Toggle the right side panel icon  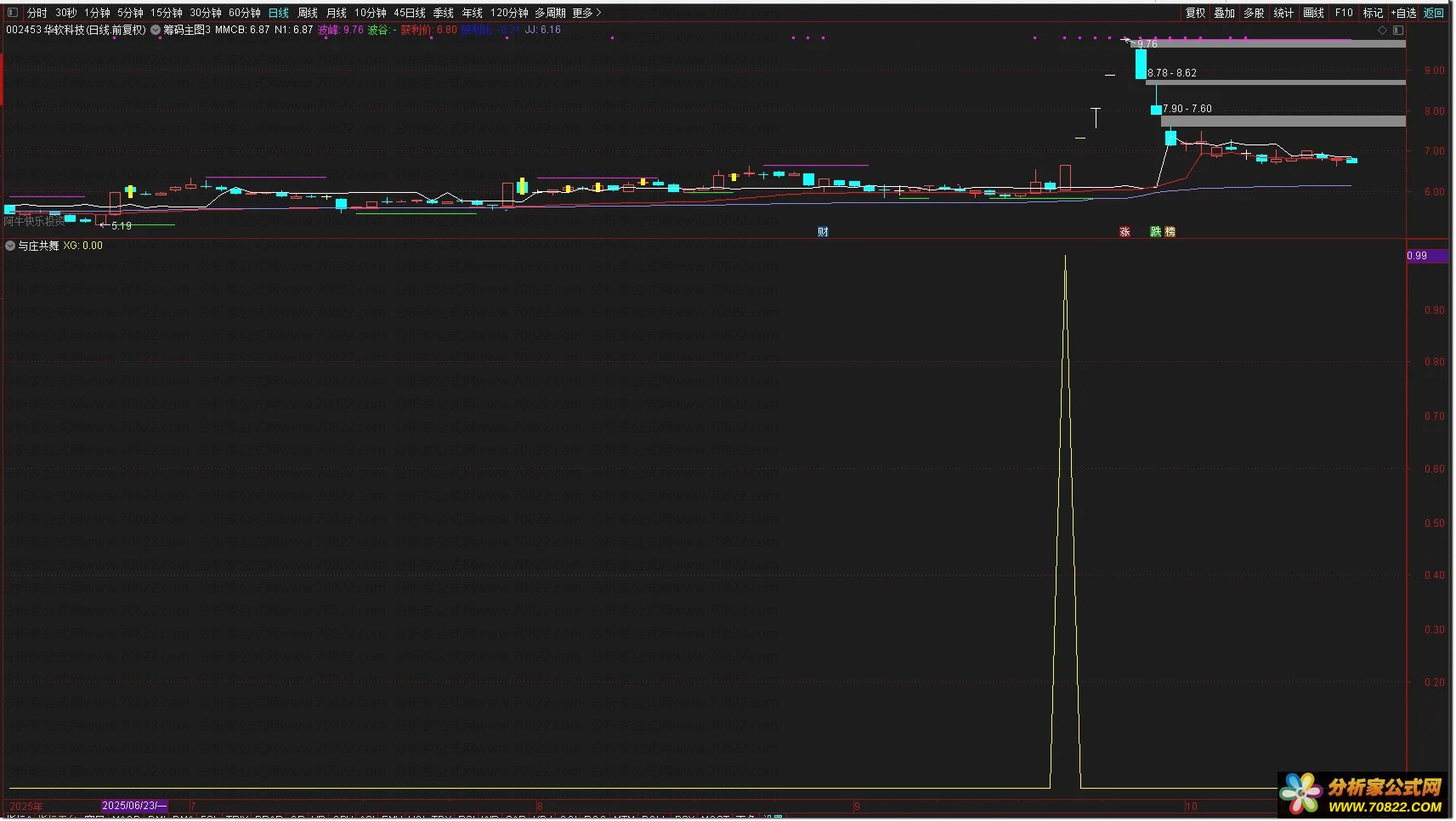click(x=1398, y=30)
